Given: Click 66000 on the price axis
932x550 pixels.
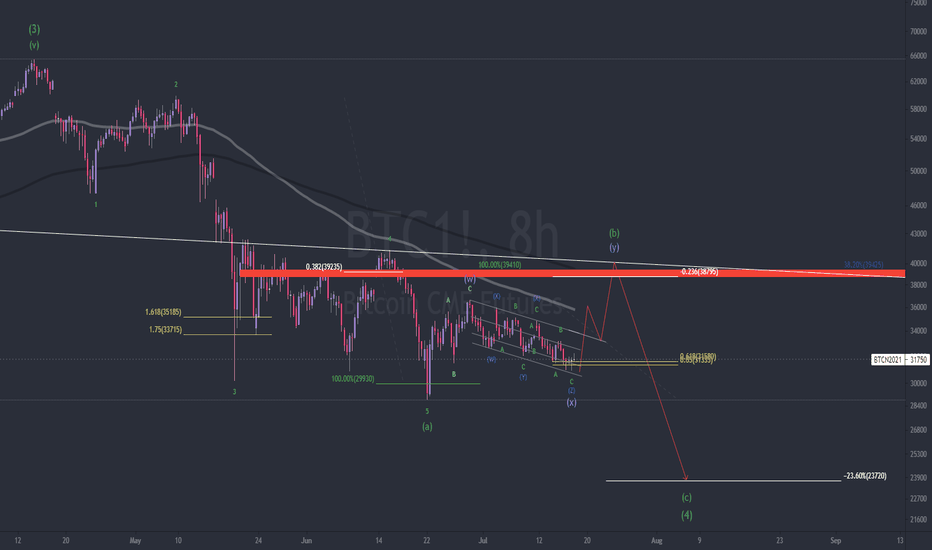Looking at the screenshot, I should tap(918, 56).
